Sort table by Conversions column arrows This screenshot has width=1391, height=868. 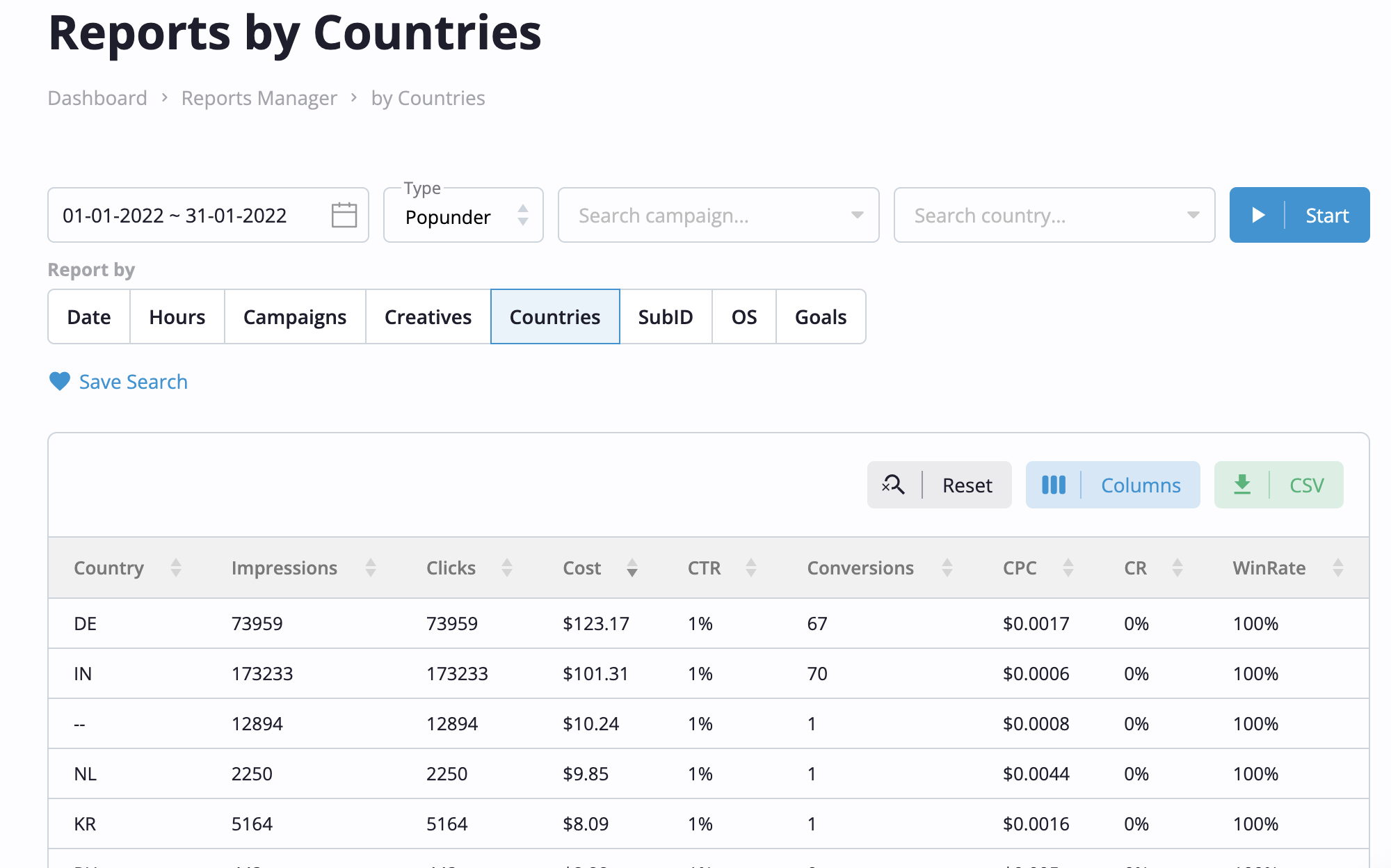click(947, 568)
